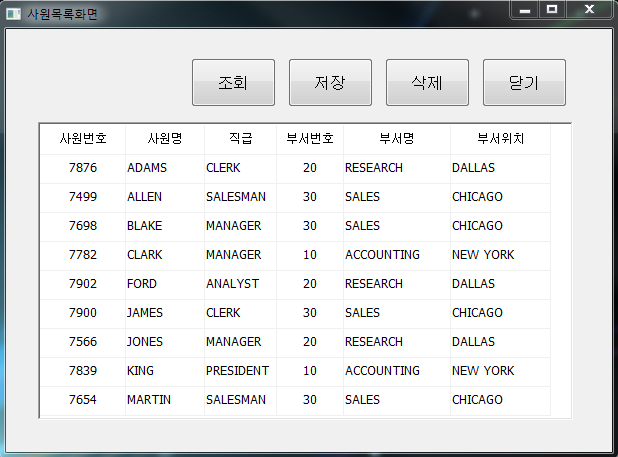Select the CLARK name cell
The width and height of the screenshot is (618, 457).
click(x=165, y=255)
